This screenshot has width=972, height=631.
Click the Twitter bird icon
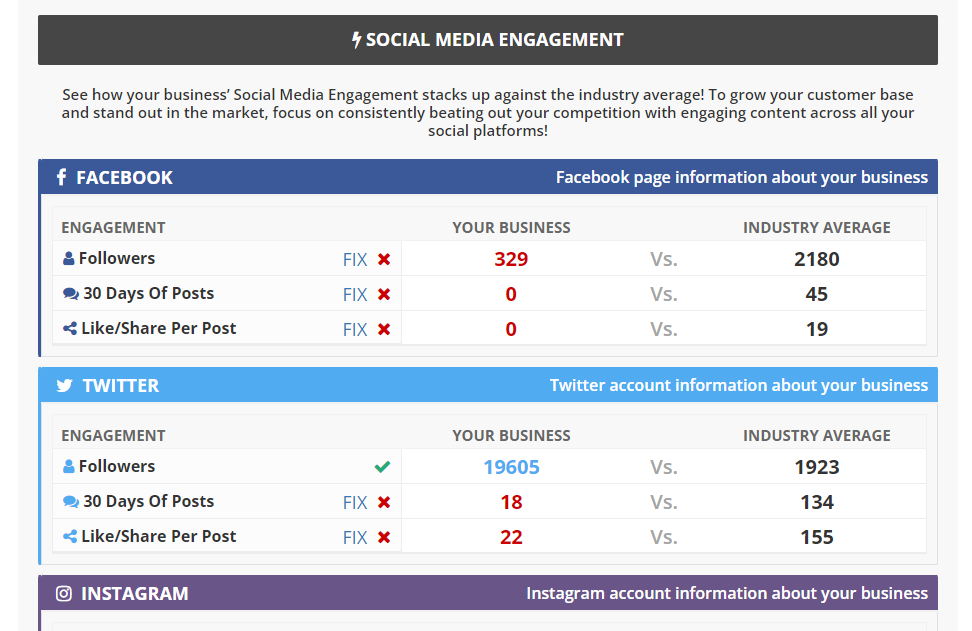[64, 385]
